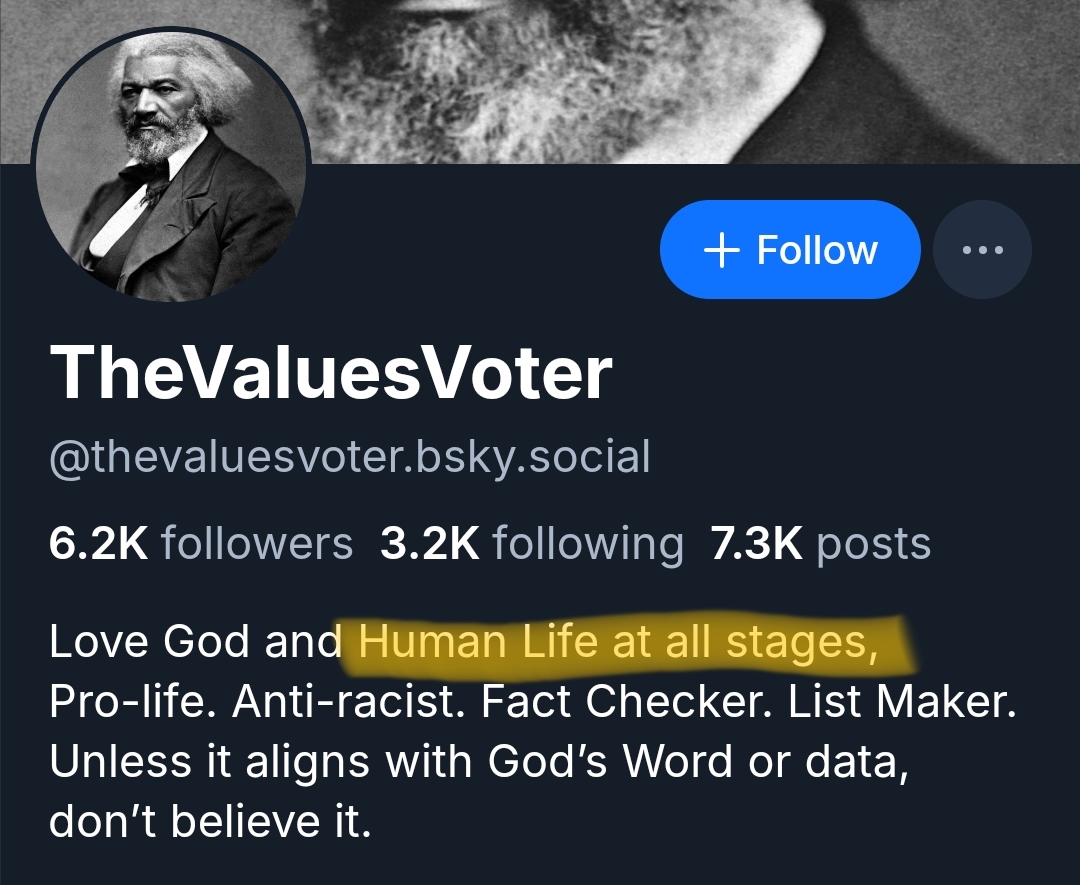Click 'List Maker.' in the bio
Image resolution: width=1080 pixels, height=885 pixels.
tap(902, 703)
